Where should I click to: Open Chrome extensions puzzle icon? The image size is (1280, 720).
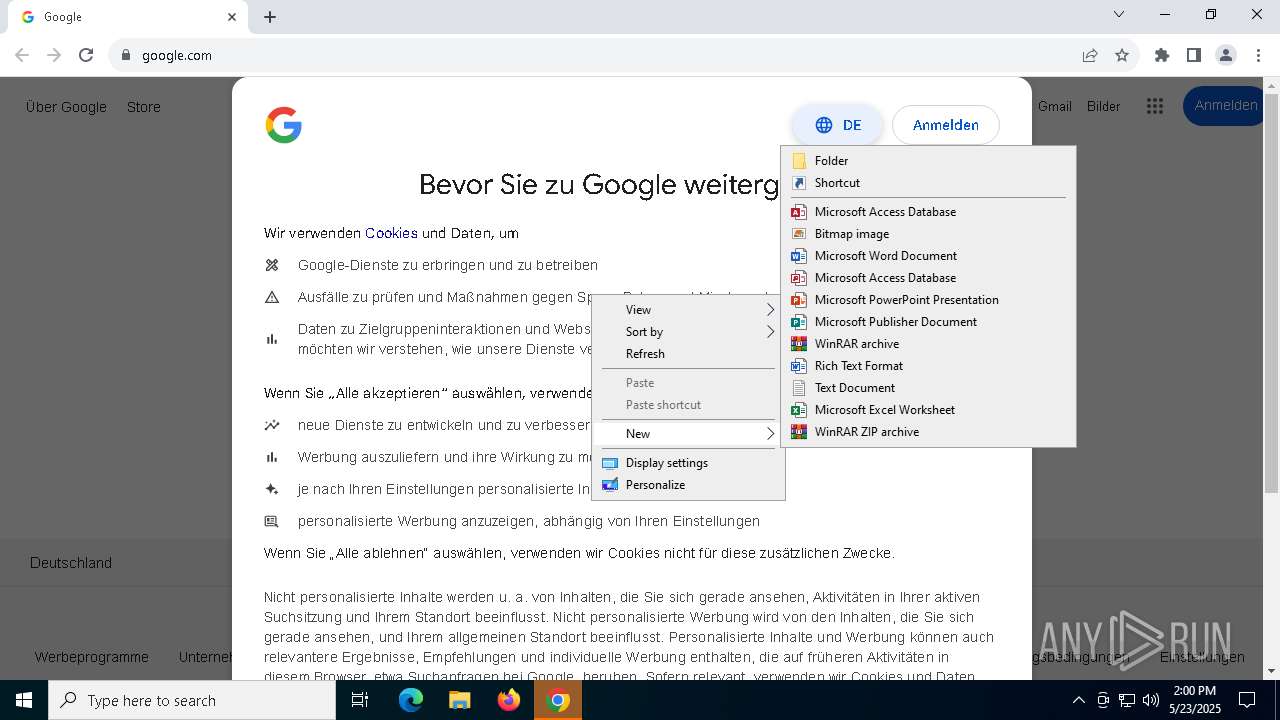1162,55
